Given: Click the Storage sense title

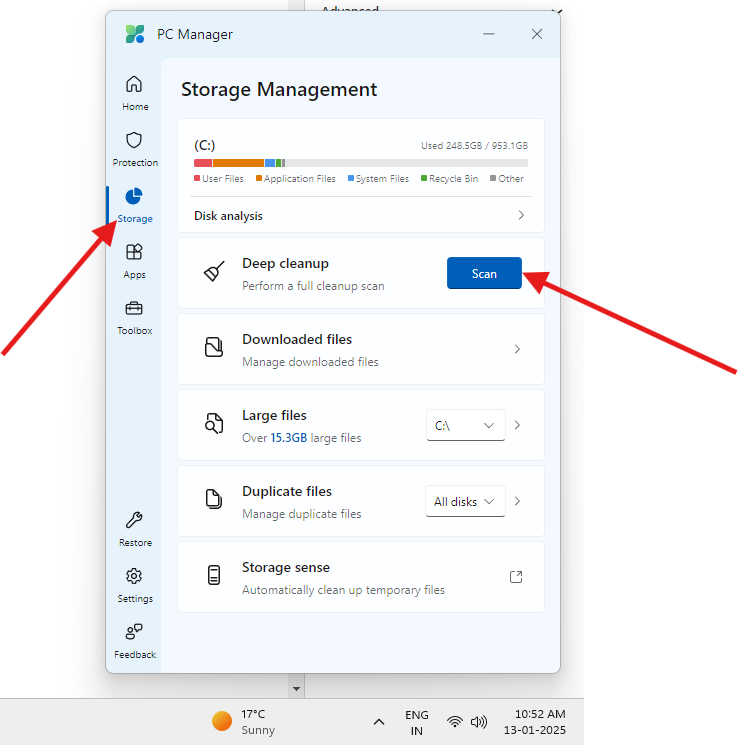Looking at the screenshot, I should tap(286, 567).
